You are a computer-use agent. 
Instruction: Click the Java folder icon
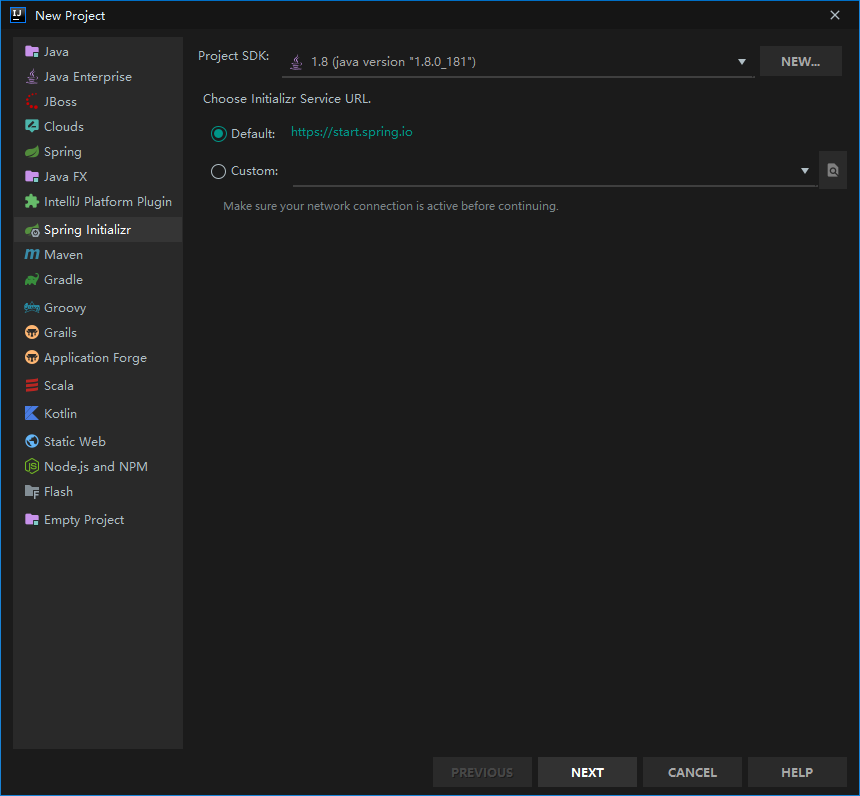[x=32, y=52]
